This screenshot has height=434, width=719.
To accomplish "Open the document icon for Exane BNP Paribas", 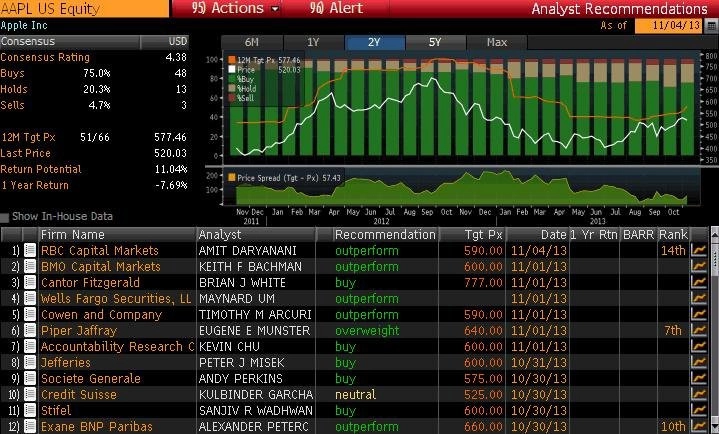I will coord(30,427).
